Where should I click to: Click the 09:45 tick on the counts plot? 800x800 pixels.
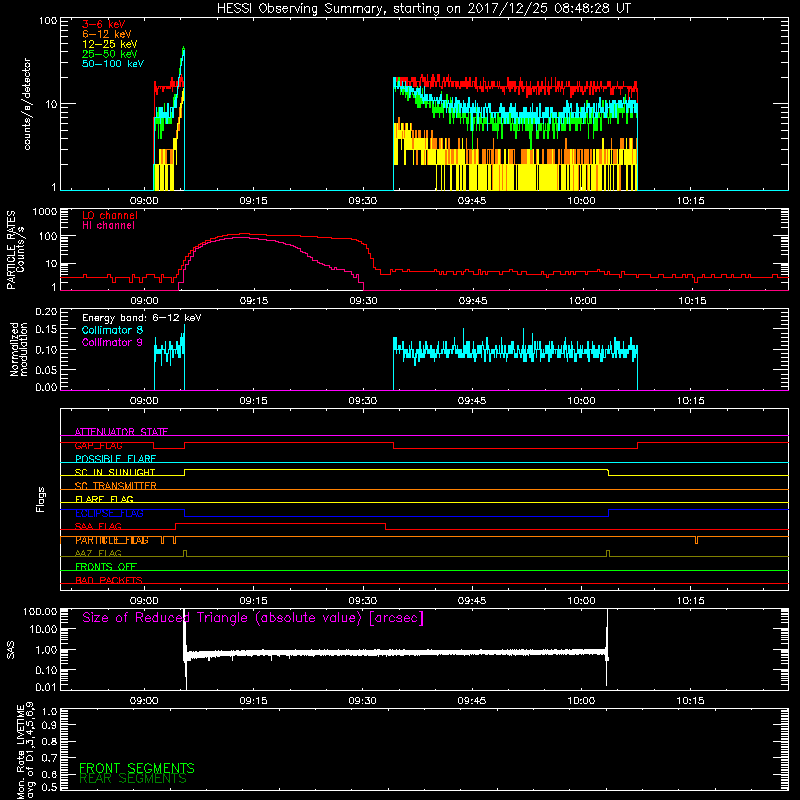[472, 201]
